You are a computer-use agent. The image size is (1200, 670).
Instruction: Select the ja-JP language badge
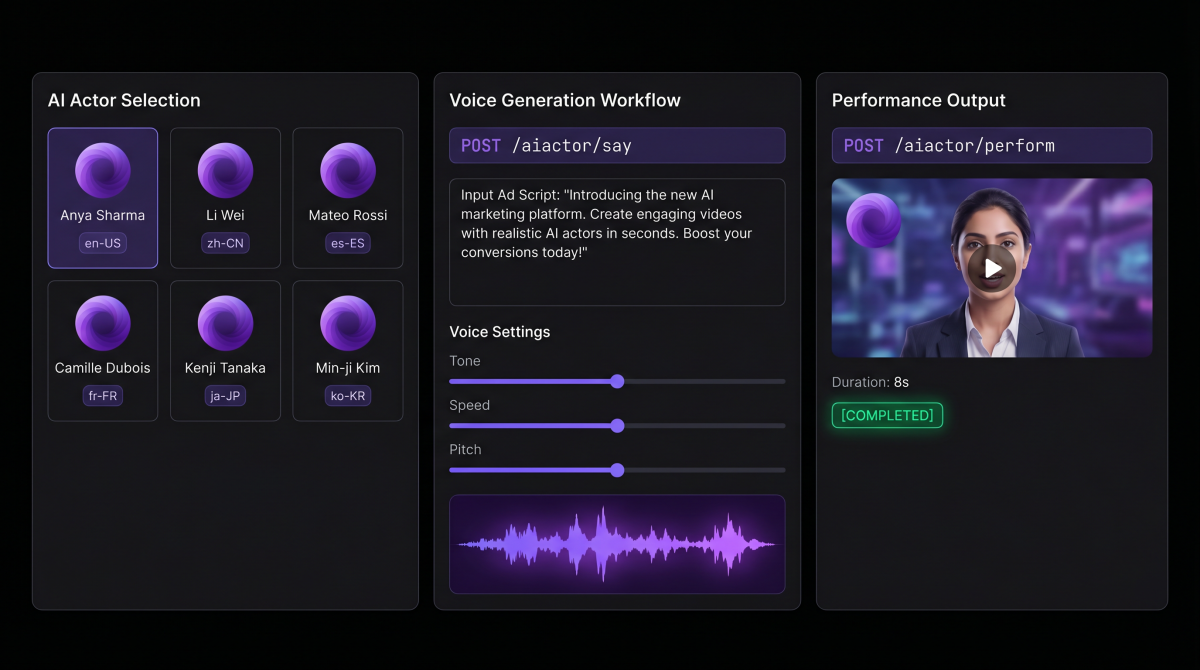click(225, 396)
